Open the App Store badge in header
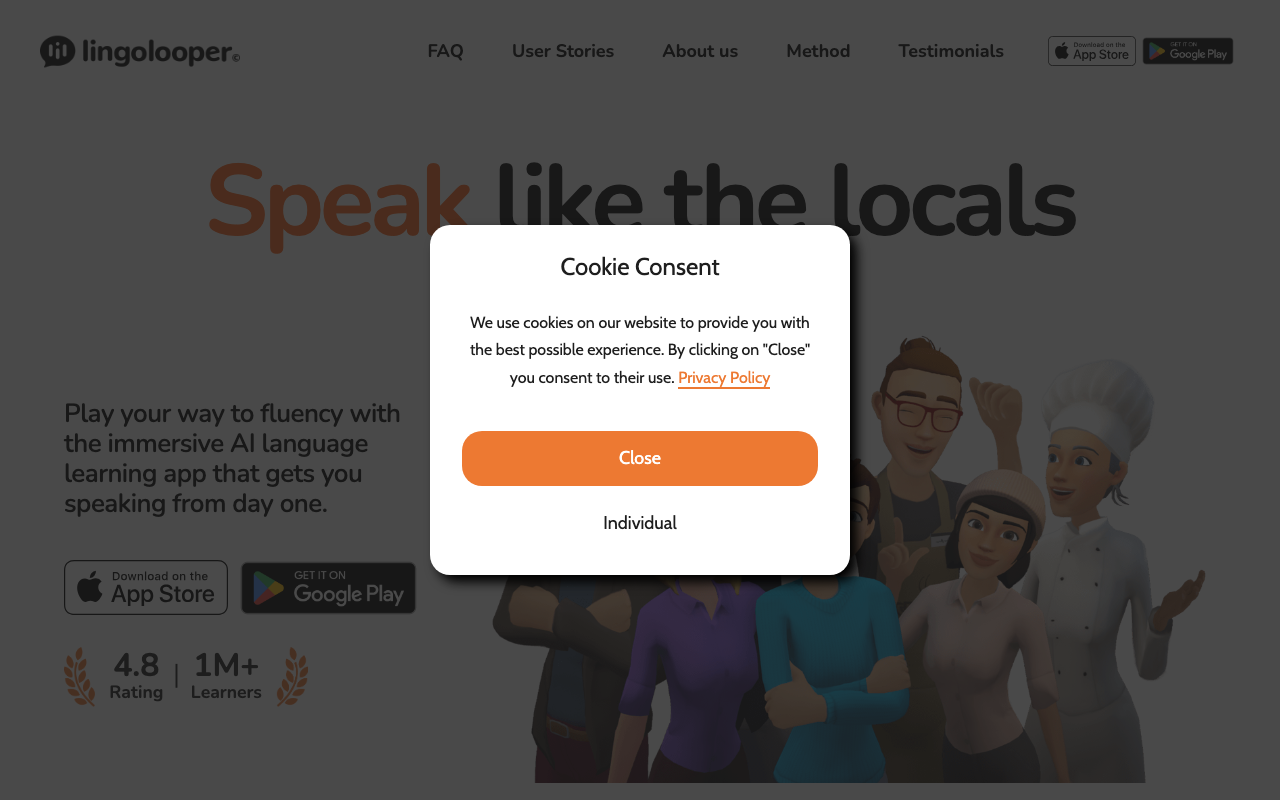1280x800 pixels. point(1091,51)
